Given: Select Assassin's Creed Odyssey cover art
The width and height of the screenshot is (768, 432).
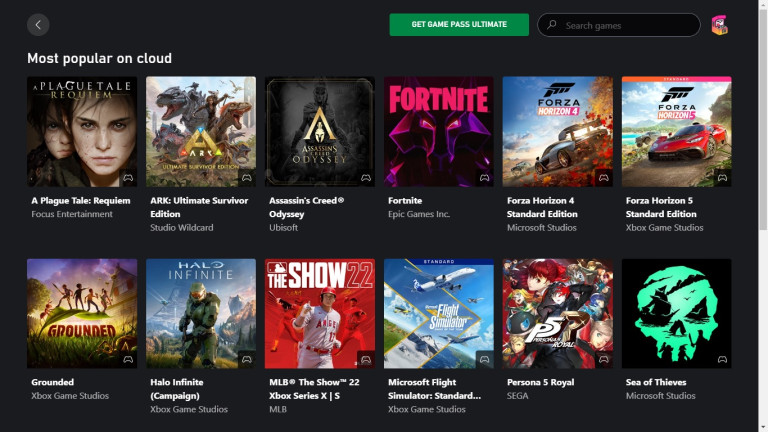Looking at the screenshot, I should [x=320, y=131].
